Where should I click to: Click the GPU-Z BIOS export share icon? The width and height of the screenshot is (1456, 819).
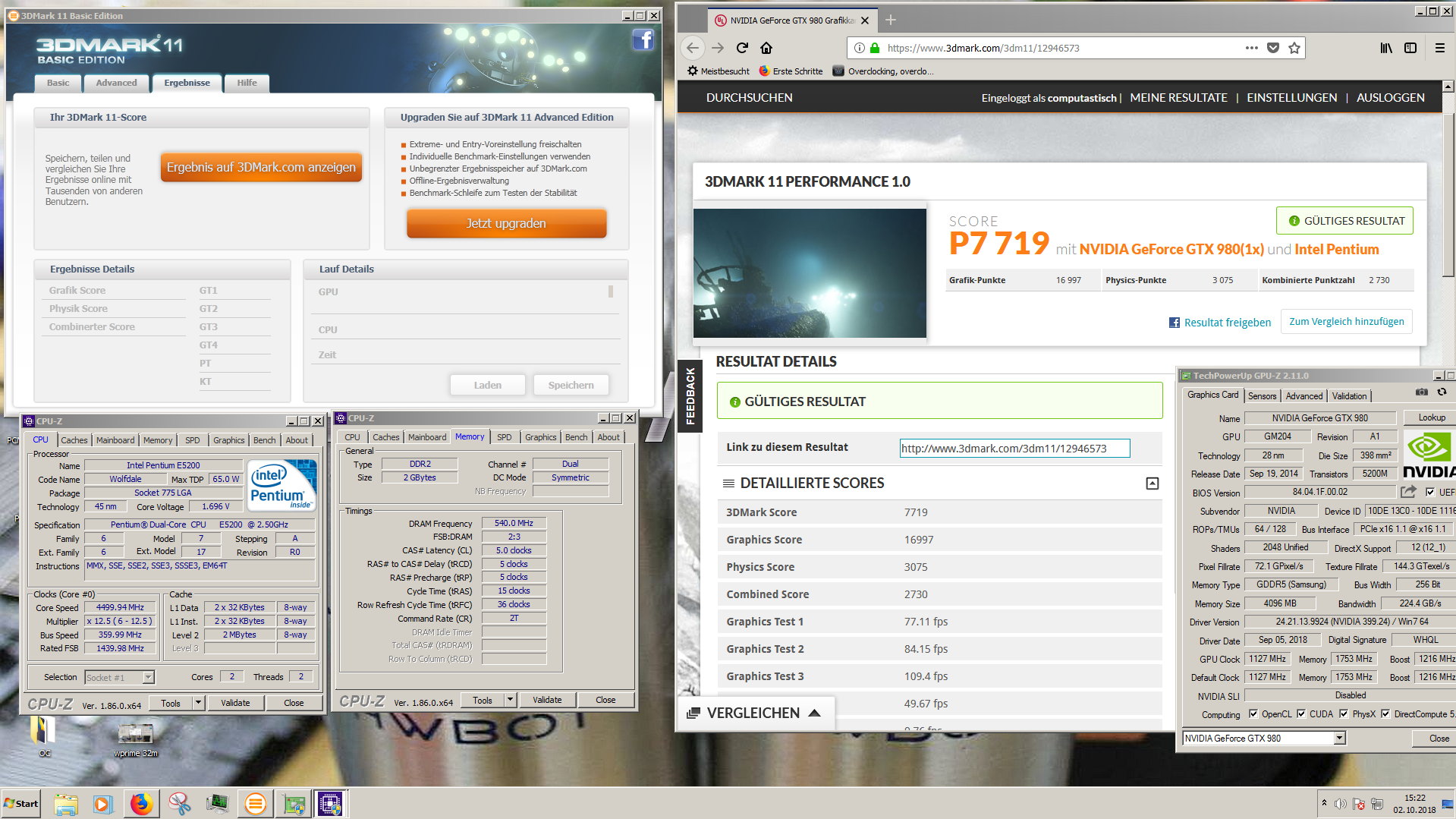click(x=1408, y=492)
